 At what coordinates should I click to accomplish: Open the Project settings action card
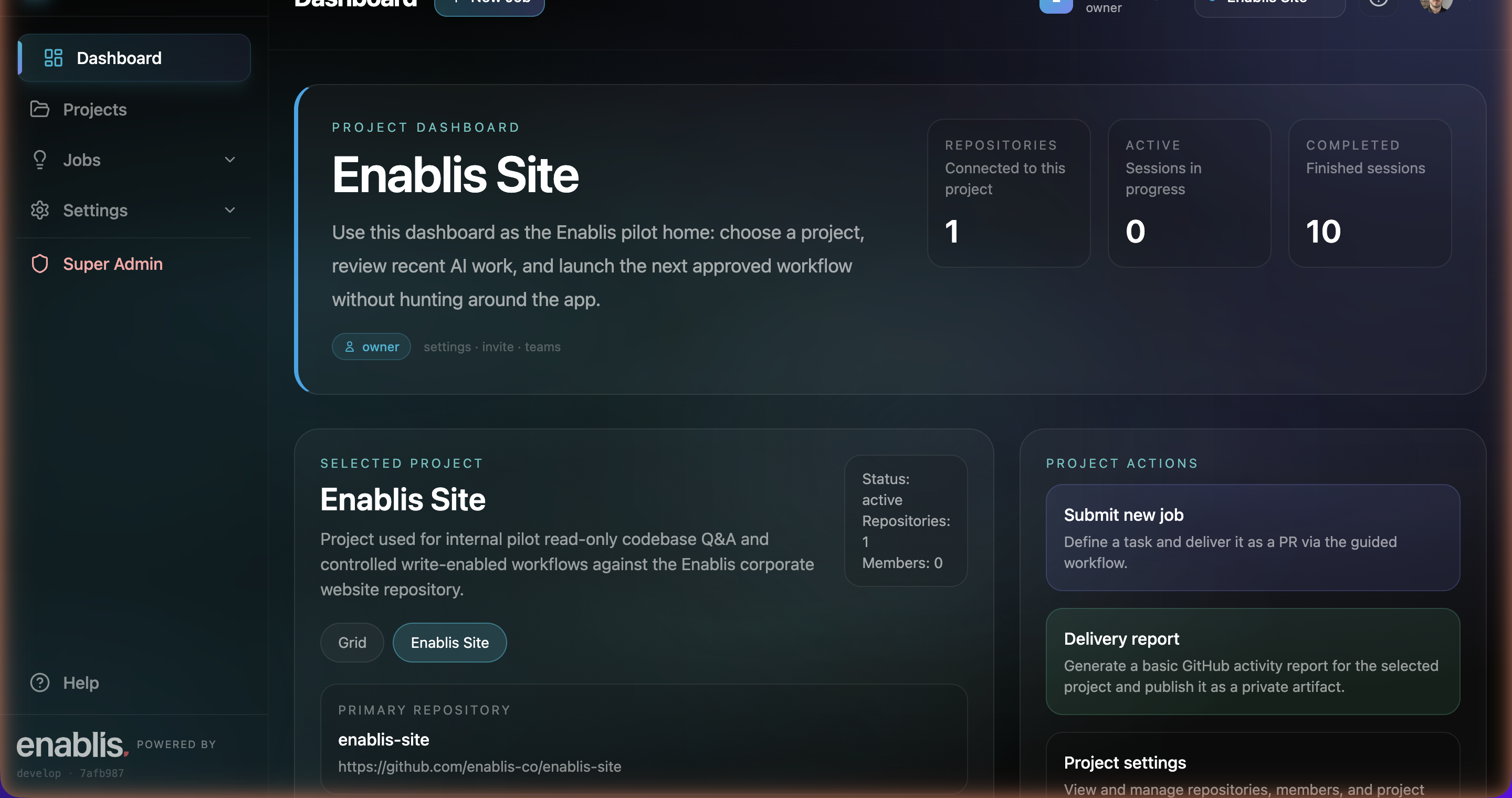coord(1253,765)
